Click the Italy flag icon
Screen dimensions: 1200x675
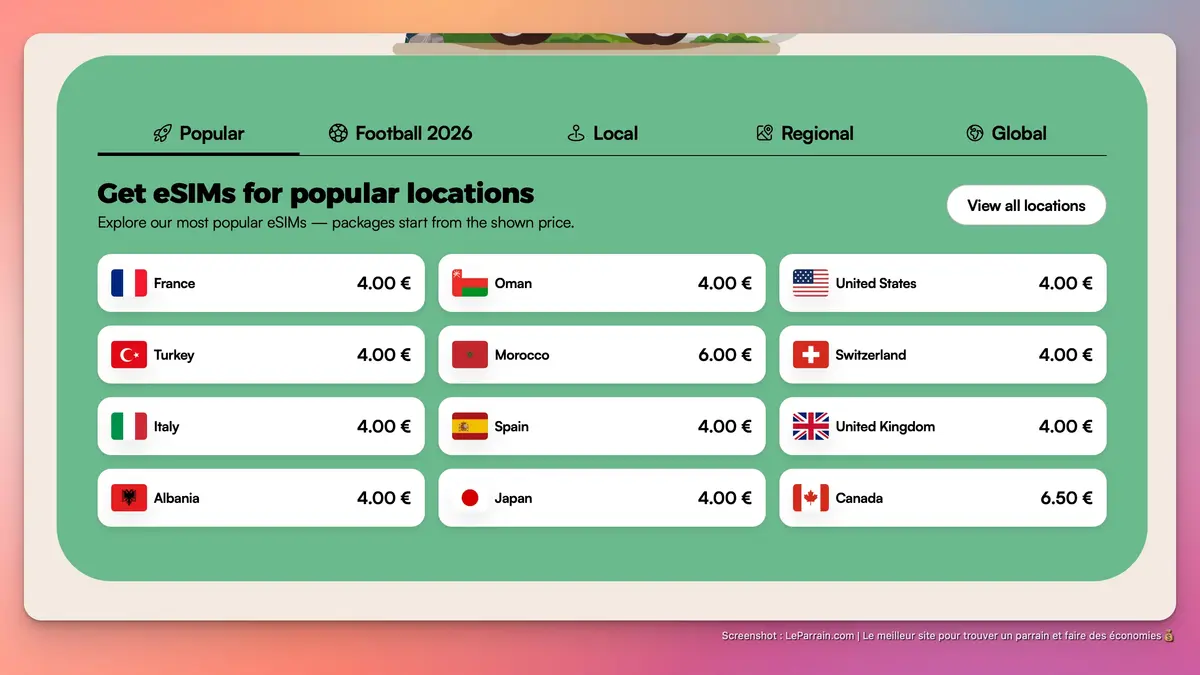(129, 426)
